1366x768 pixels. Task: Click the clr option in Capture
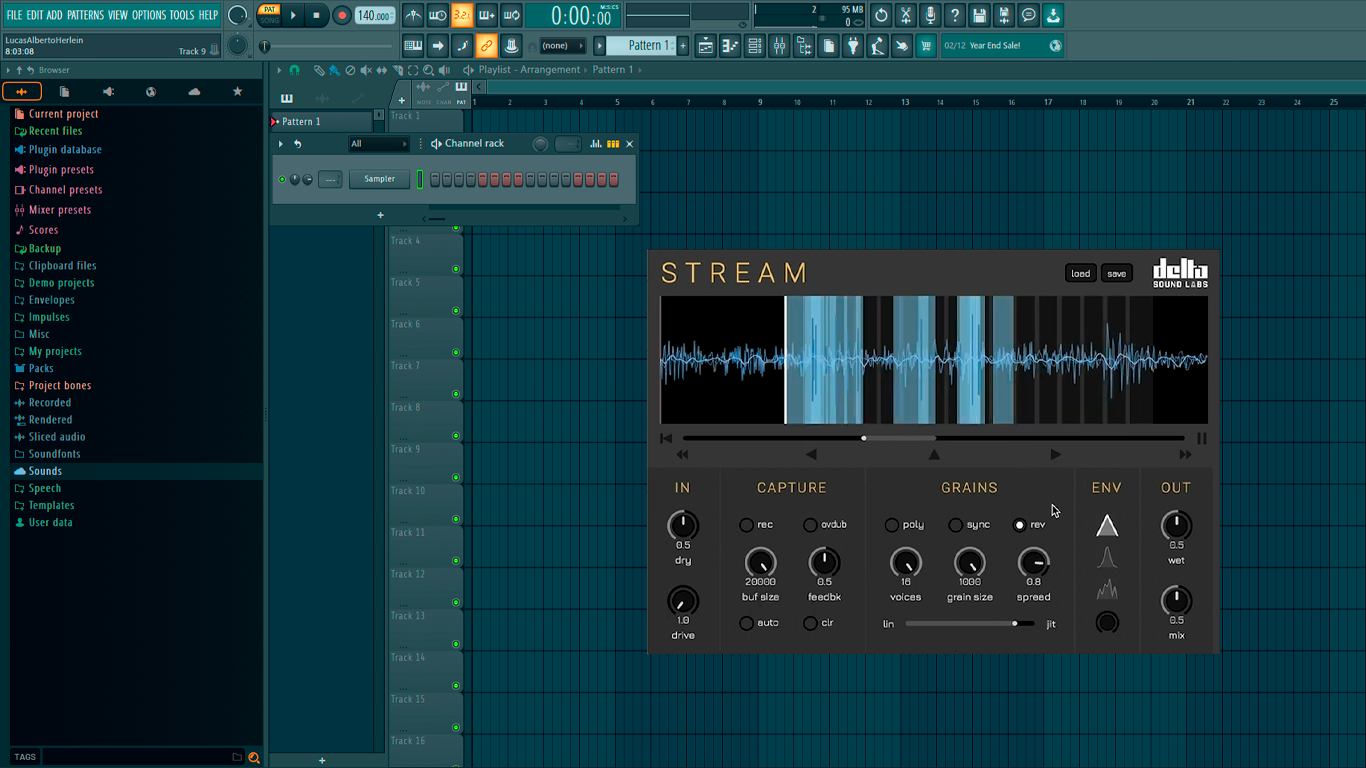pyautogui.click(x=810, y=623)
